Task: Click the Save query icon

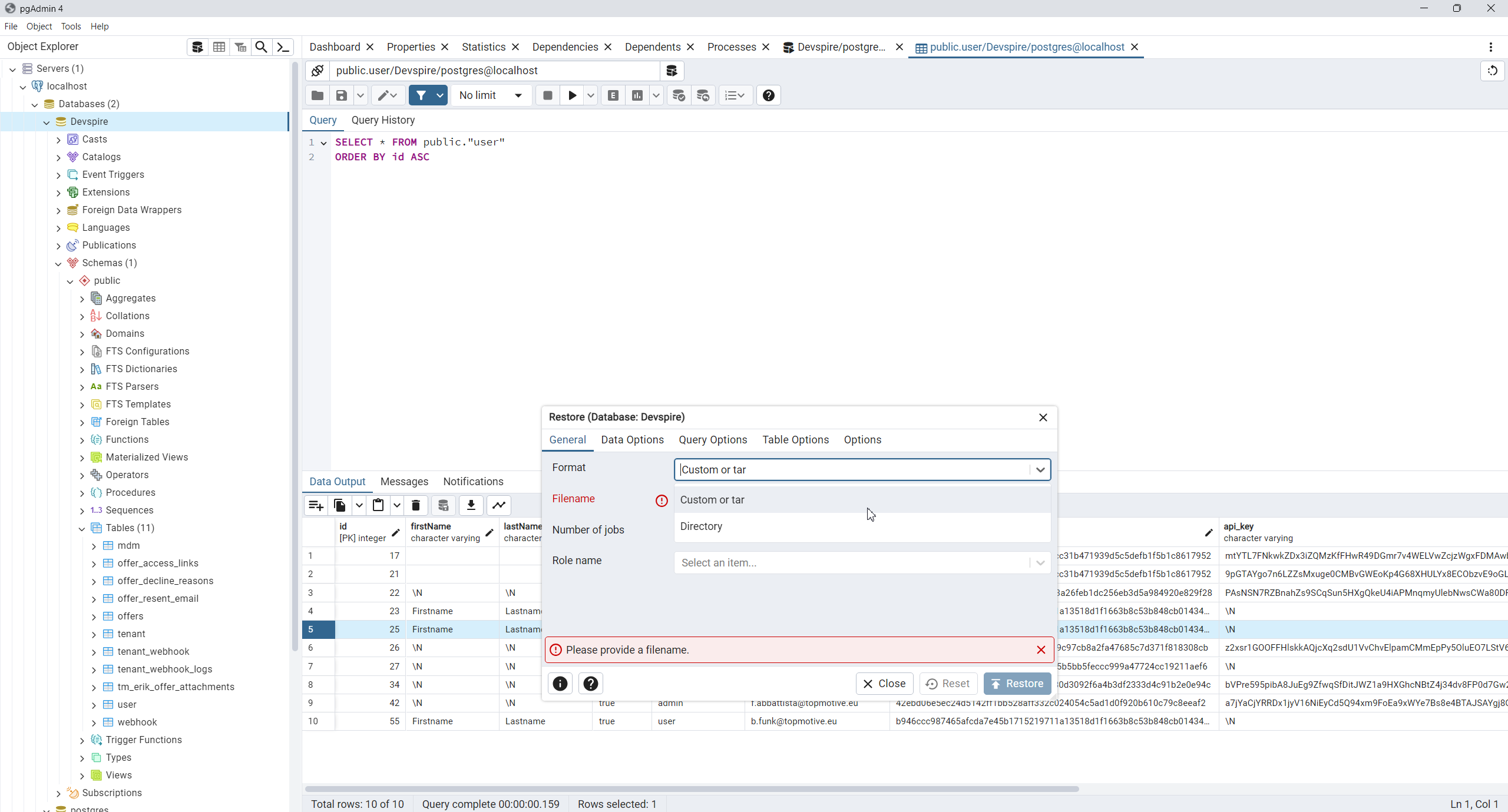Action: pos(340,95)
